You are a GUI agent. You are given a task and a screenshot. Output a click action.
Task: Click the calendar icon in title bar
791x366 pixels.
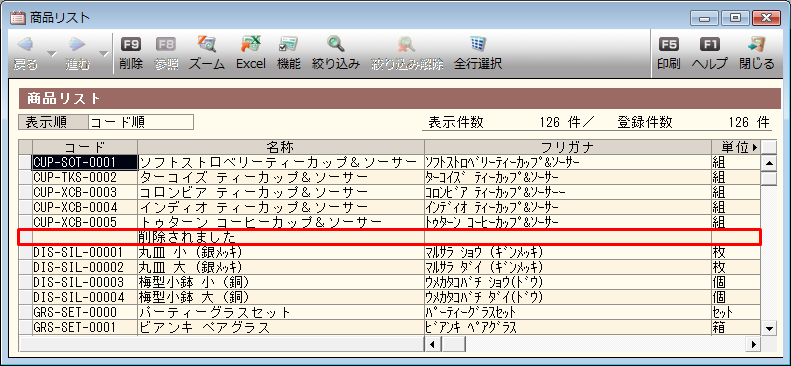click(18, 18)
